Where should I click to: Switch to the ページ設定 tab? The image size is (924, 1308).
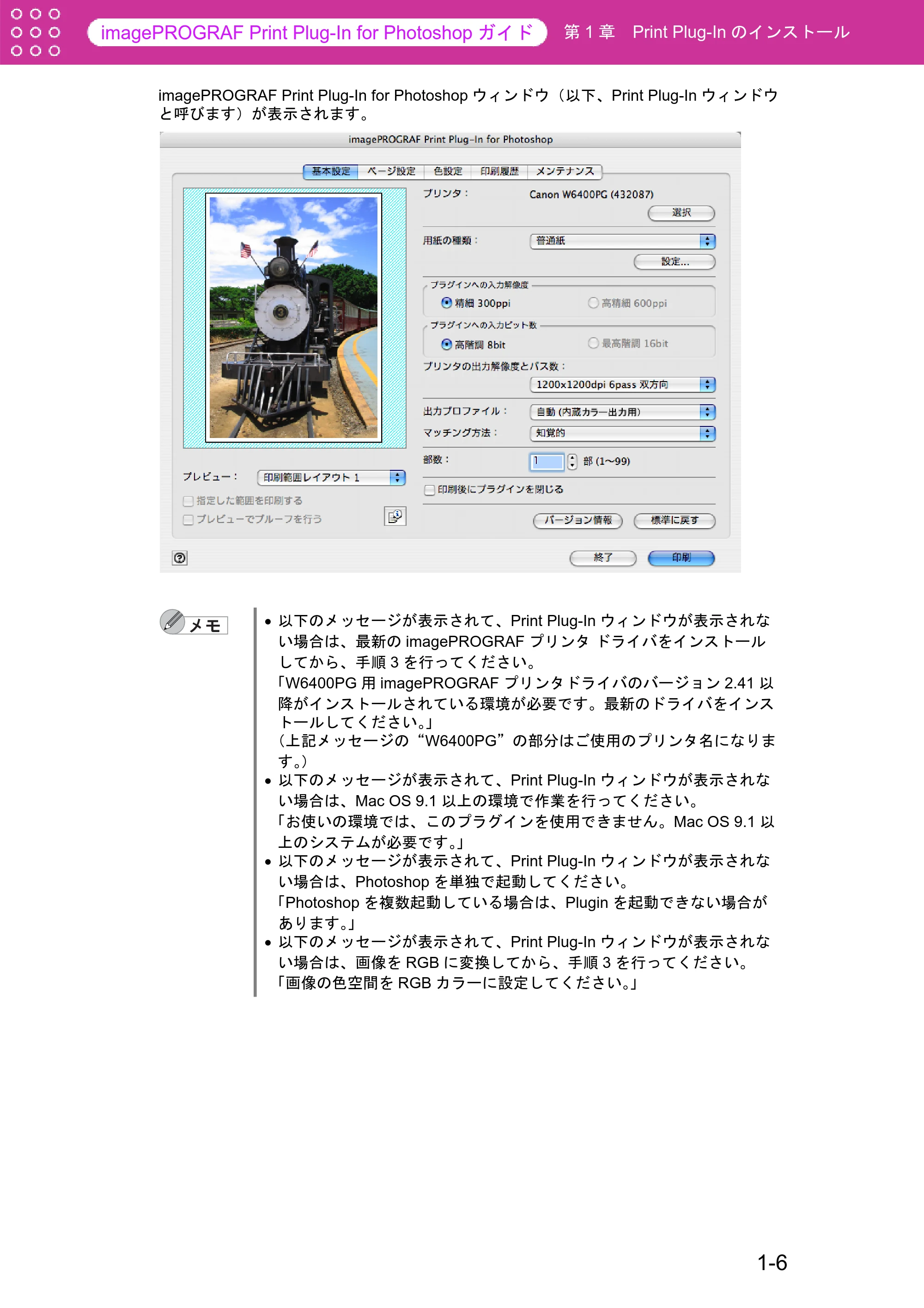tap(391, 171)
